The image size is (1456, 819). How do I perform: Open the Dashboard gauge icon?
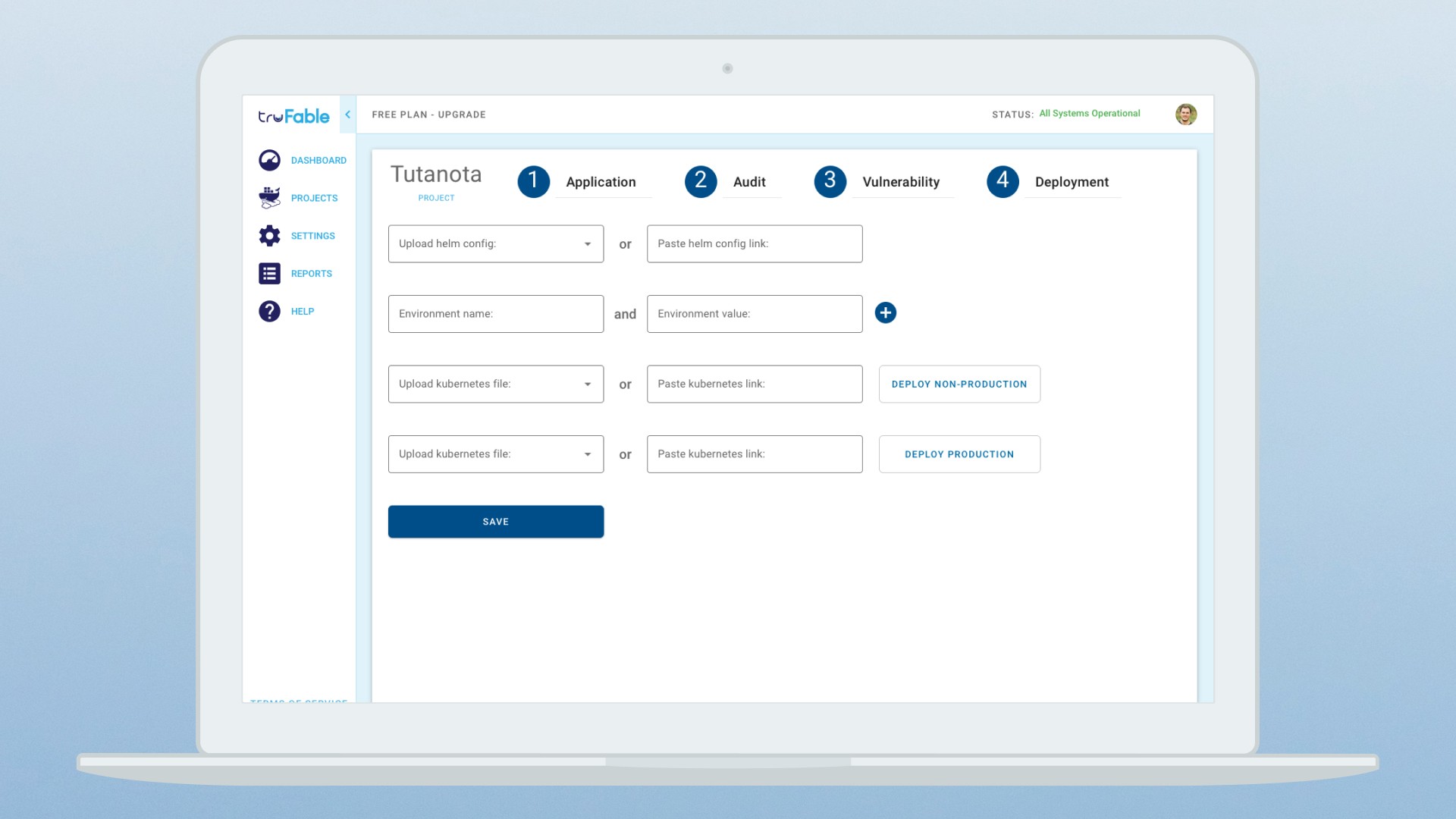click(x=269, y=160)
